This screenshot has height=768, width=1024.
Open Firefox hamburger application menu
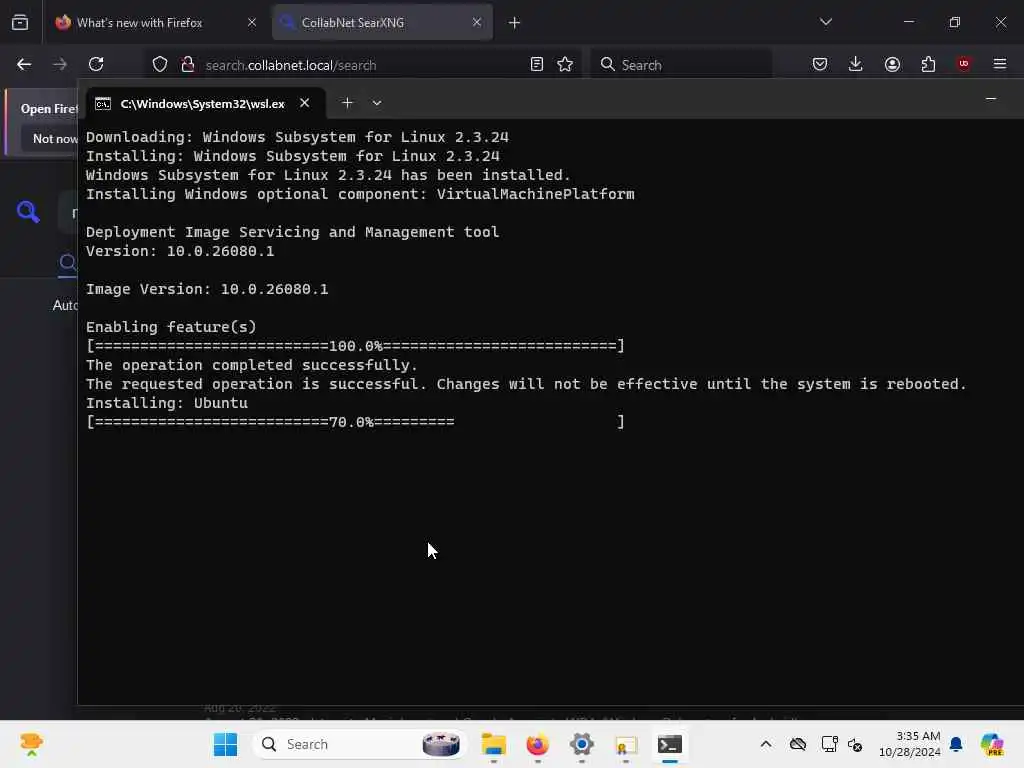[999, 64]
